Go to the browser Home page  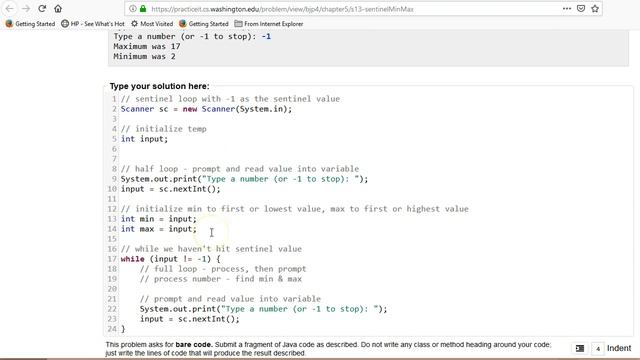58,9
